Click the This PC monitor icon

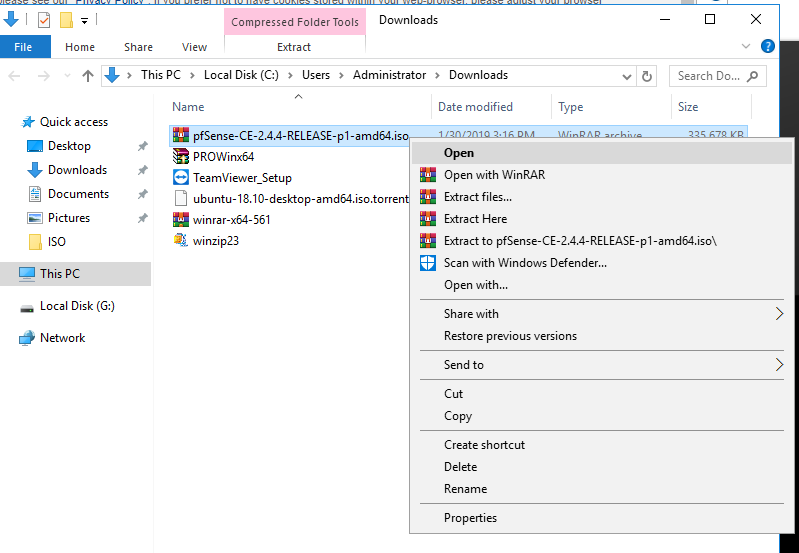27,274
